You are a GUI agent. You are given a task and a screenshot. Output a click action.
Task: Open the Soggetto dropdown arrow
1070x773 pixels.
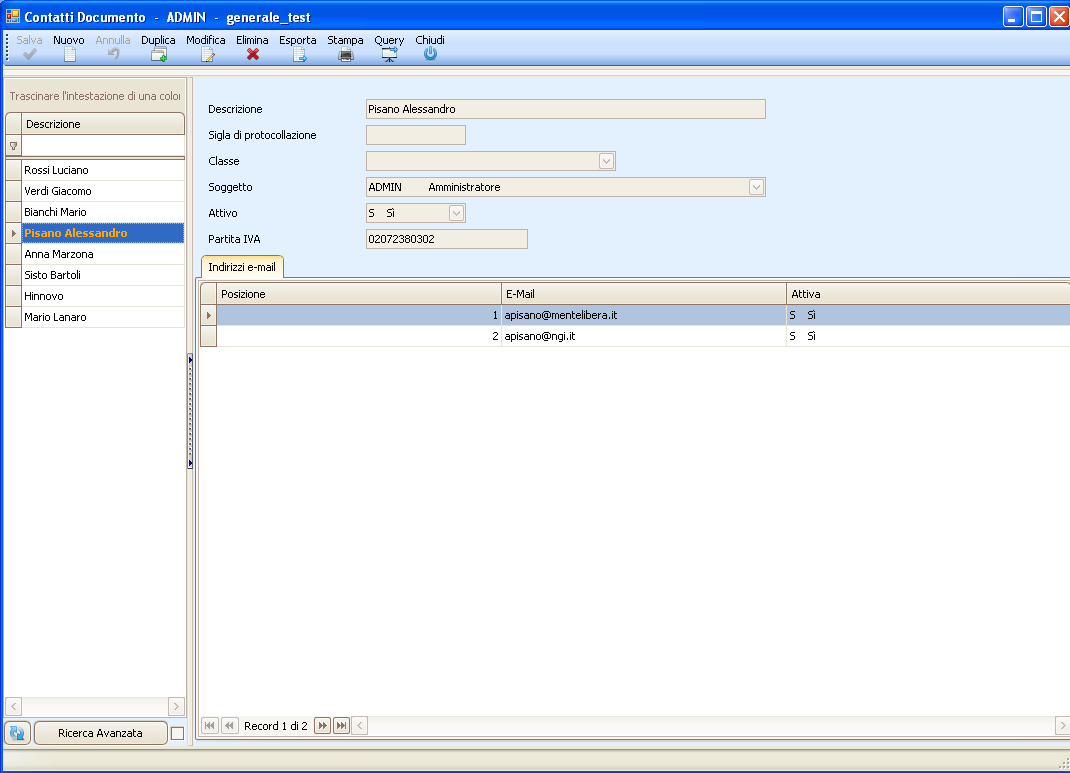point(756,187)
